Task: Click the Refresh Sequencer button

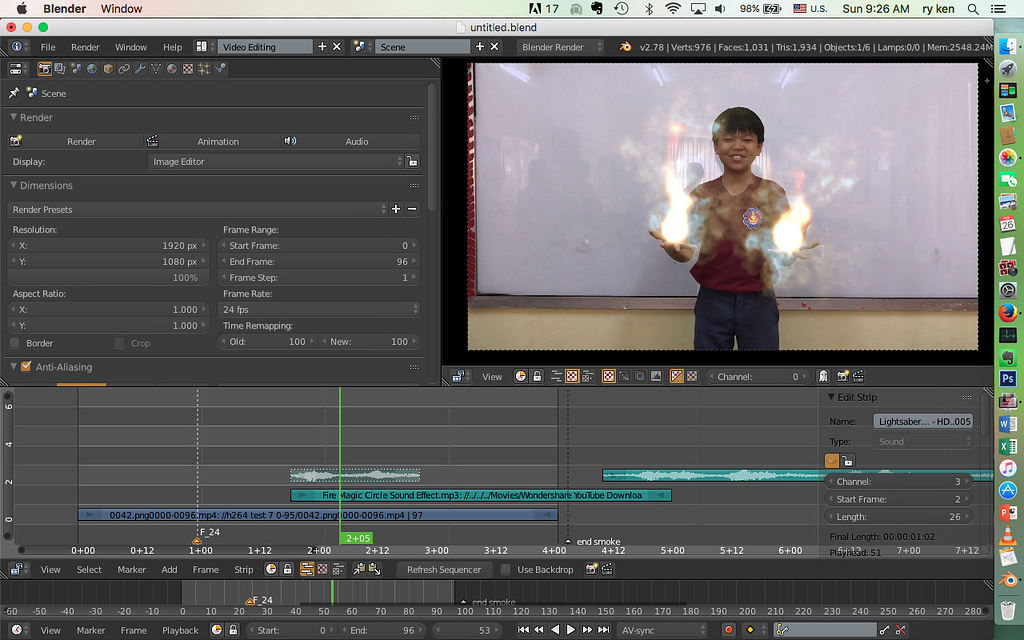Action: [444, 569]
